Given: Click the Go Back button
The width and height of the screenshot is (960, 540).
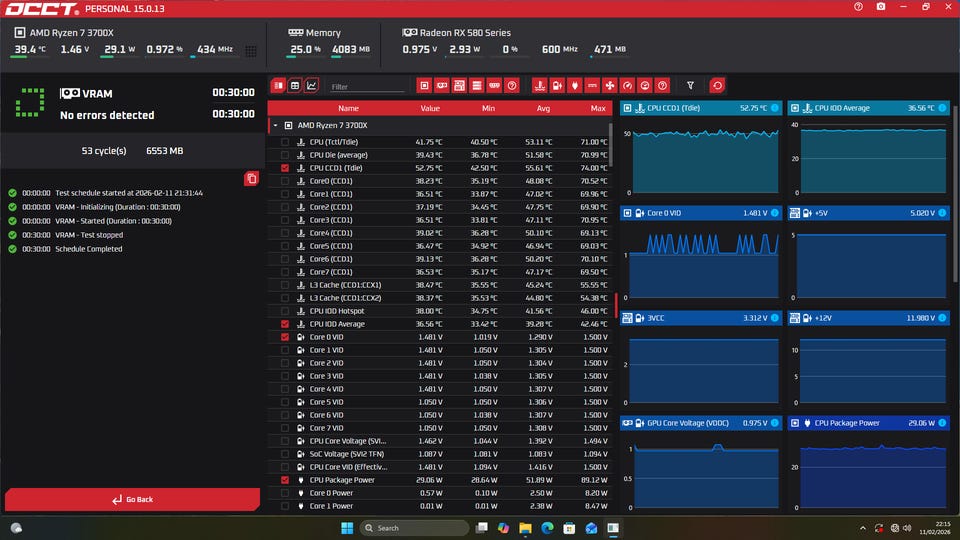Looking at the screenshot, I should 132,499.
